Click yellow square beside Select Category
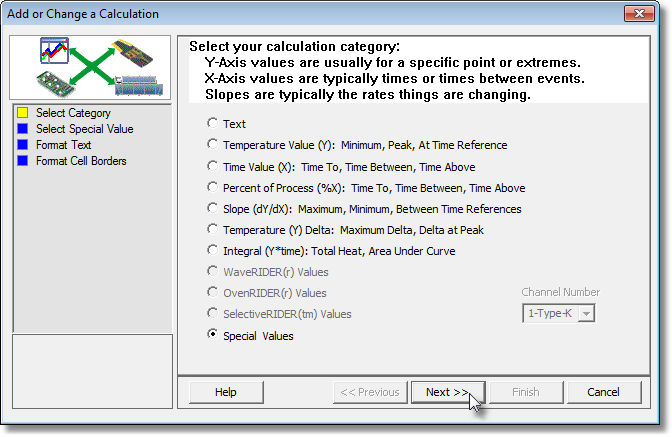Viewport: 672px width, 437px height. (x=22, y=113)
